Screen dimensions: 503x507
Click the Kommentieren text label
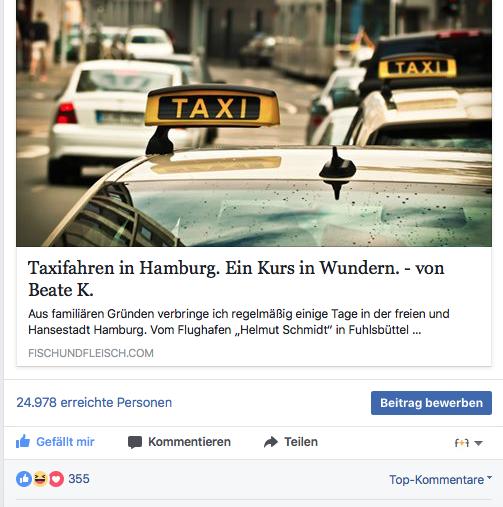(x=189, y=442)
